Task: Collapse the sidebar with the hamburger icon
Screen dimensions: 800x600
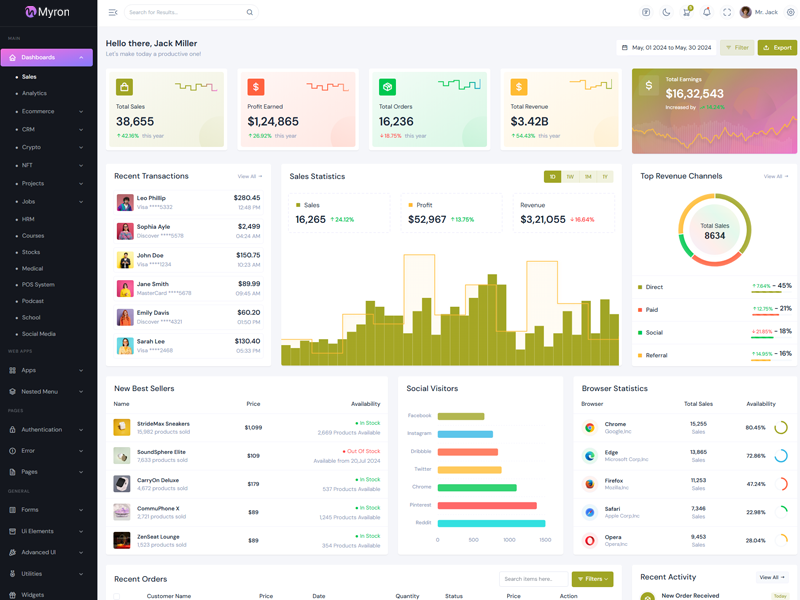Action: point(113,12)
